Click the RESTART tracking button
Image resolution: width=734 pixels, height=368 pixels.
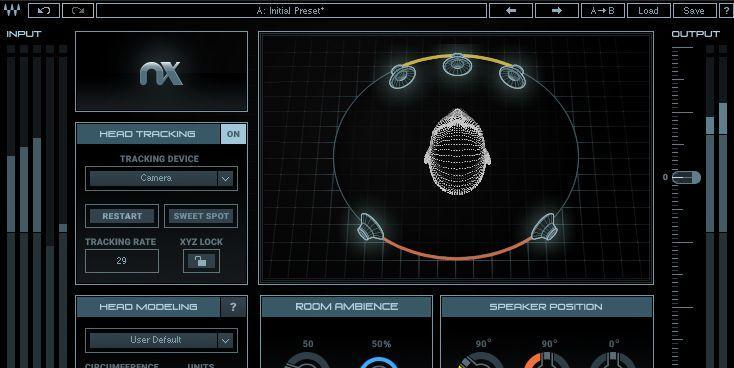click(122, 216)
